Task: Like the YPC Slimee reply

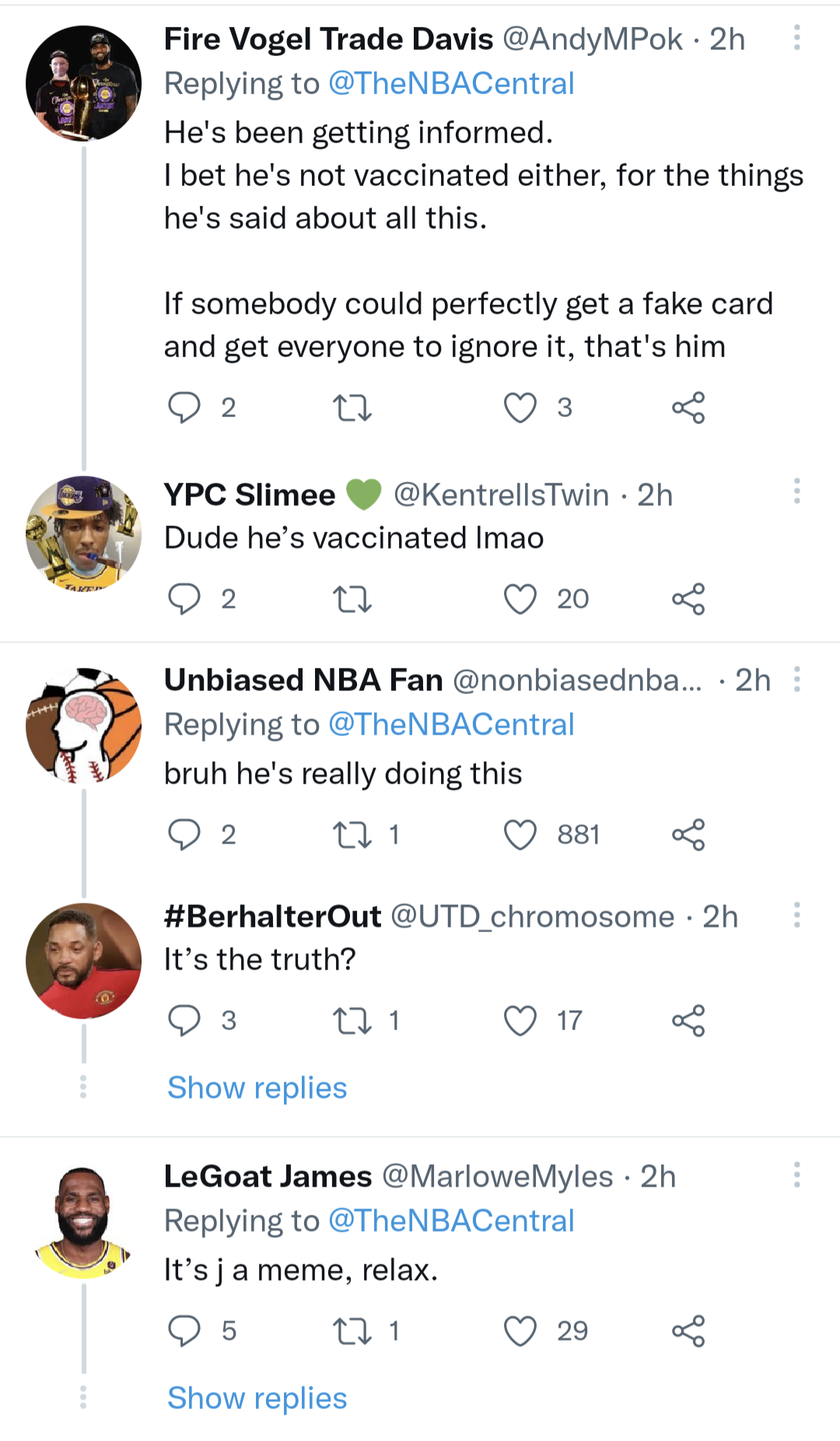Action: [x=520, y=599]
